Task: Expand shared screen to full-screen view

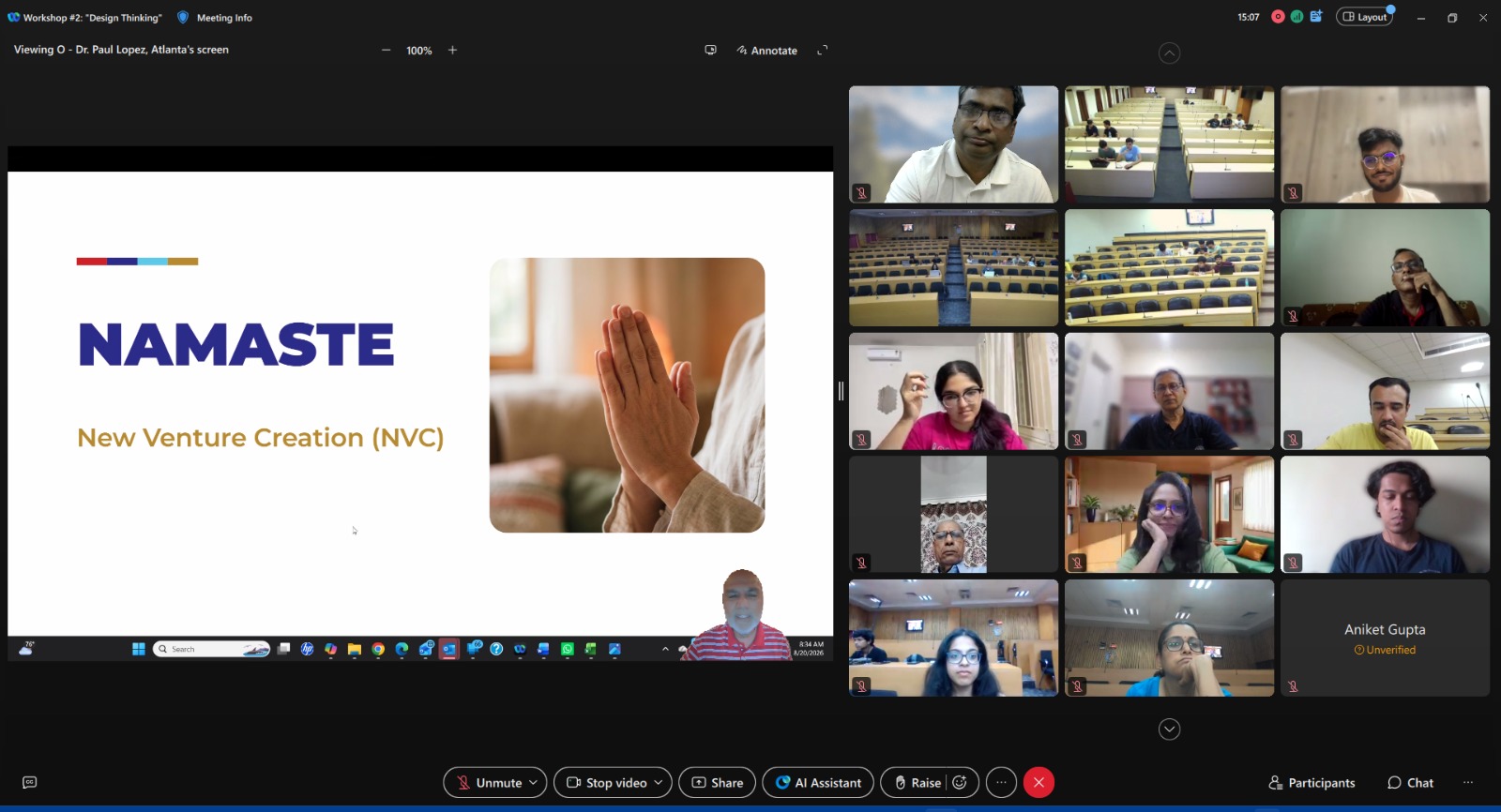Action: 823,51
